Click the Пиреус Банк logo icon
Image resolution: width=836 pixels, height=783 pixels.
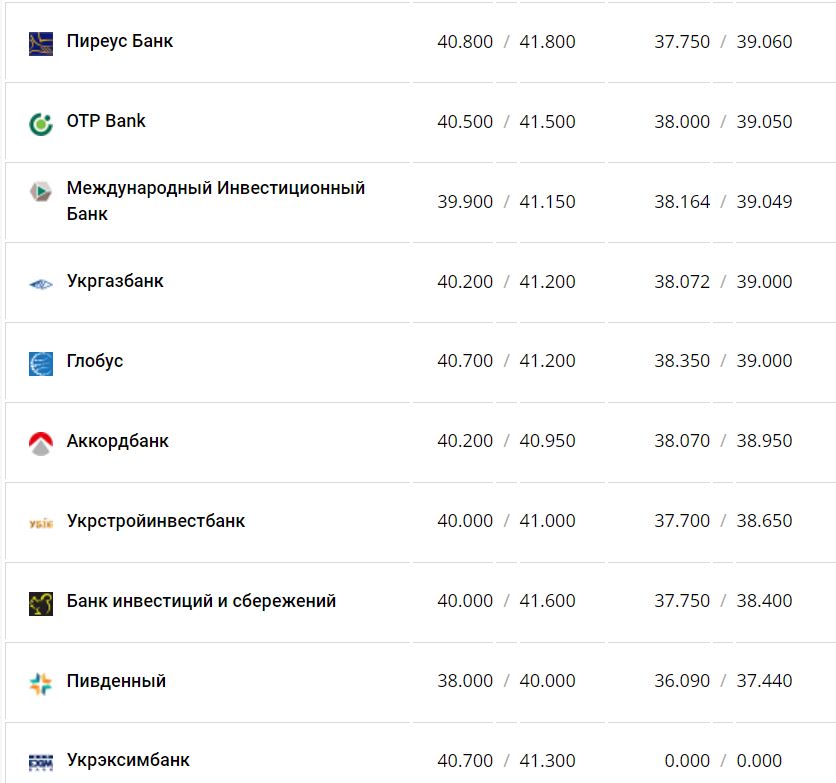click(x=41, y=43)
